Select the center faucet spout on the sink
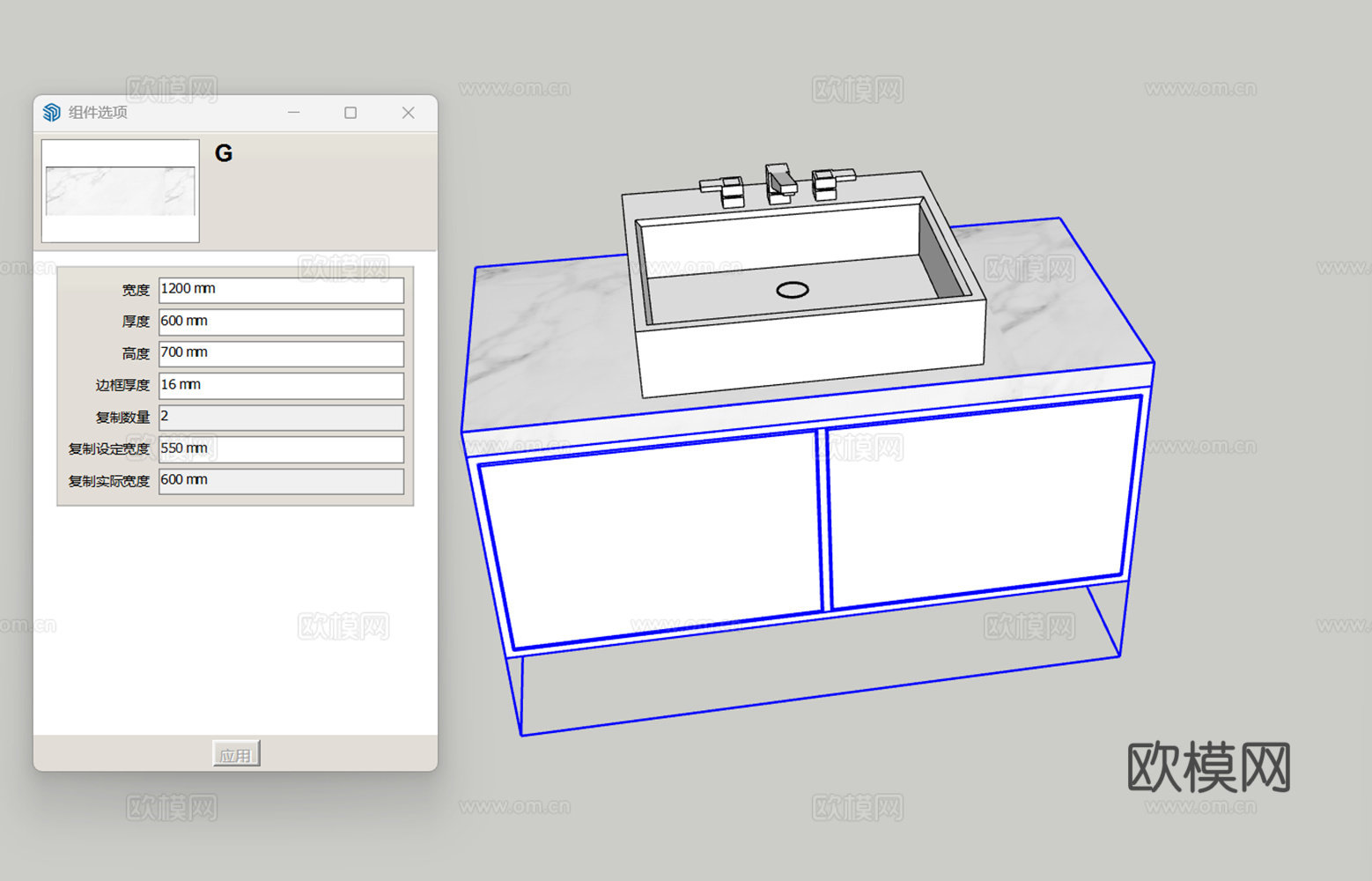The image size is (1372, 881). 780,182
